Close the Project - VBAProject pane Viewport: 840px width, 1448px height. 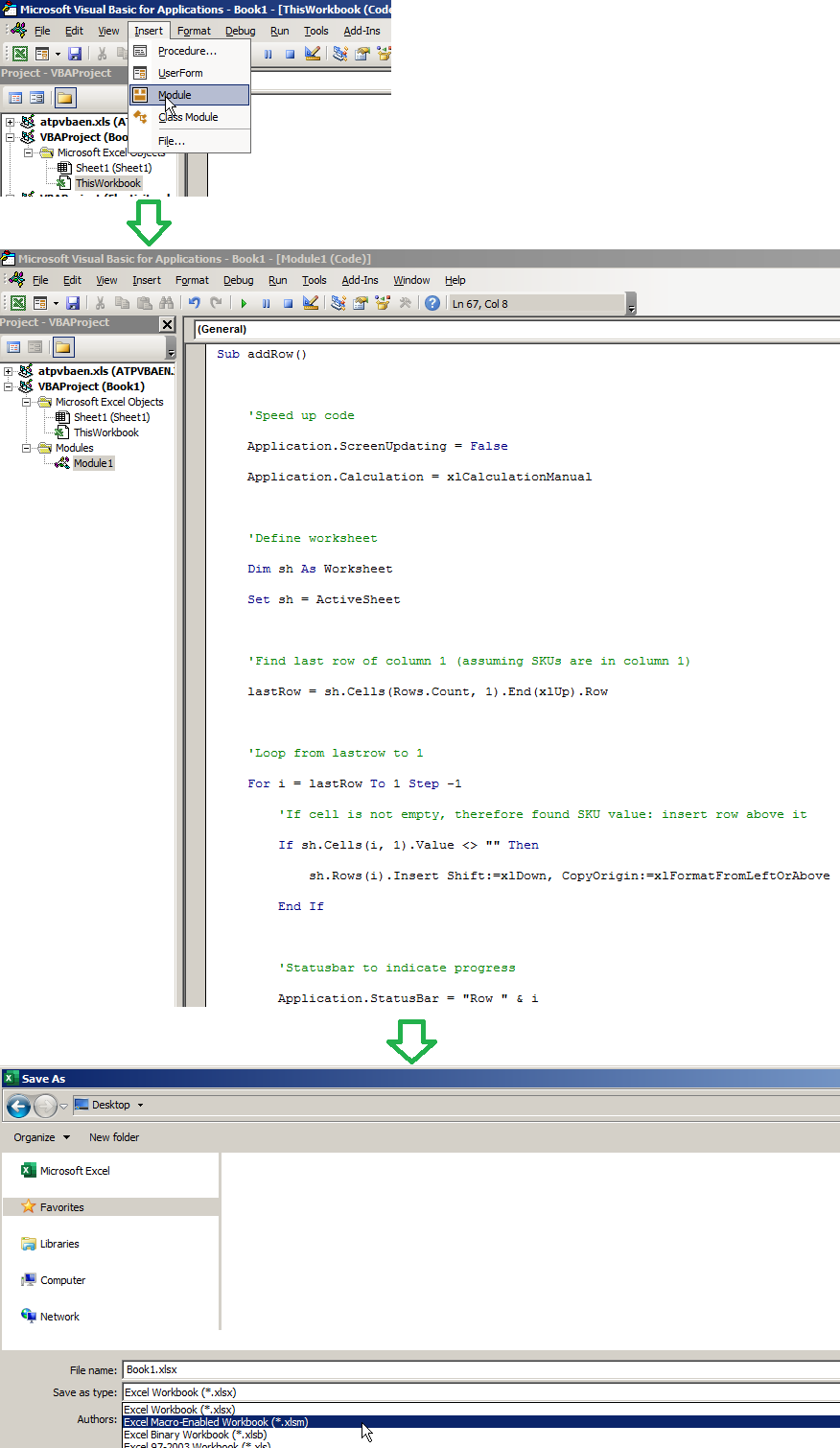coord(167,324)
